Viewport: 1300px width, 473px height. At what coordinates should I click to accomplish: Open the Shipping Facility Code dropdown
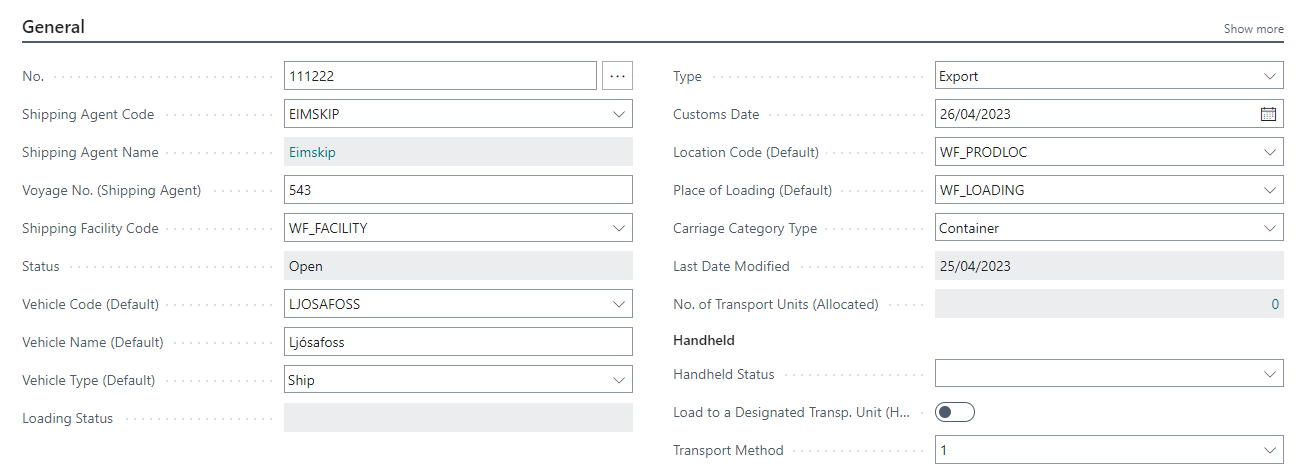pos(618,228)
